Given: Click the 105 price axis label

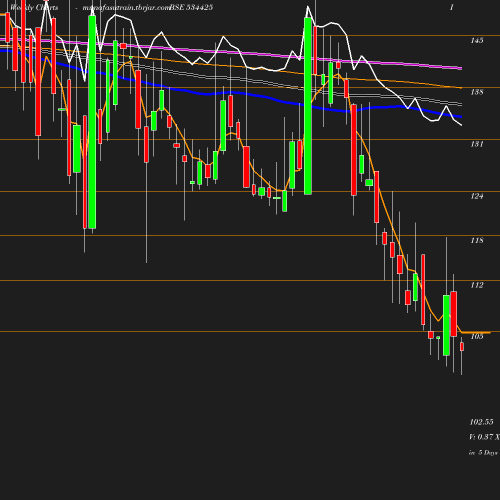Looking at the screenshot, I should [477, 336].
